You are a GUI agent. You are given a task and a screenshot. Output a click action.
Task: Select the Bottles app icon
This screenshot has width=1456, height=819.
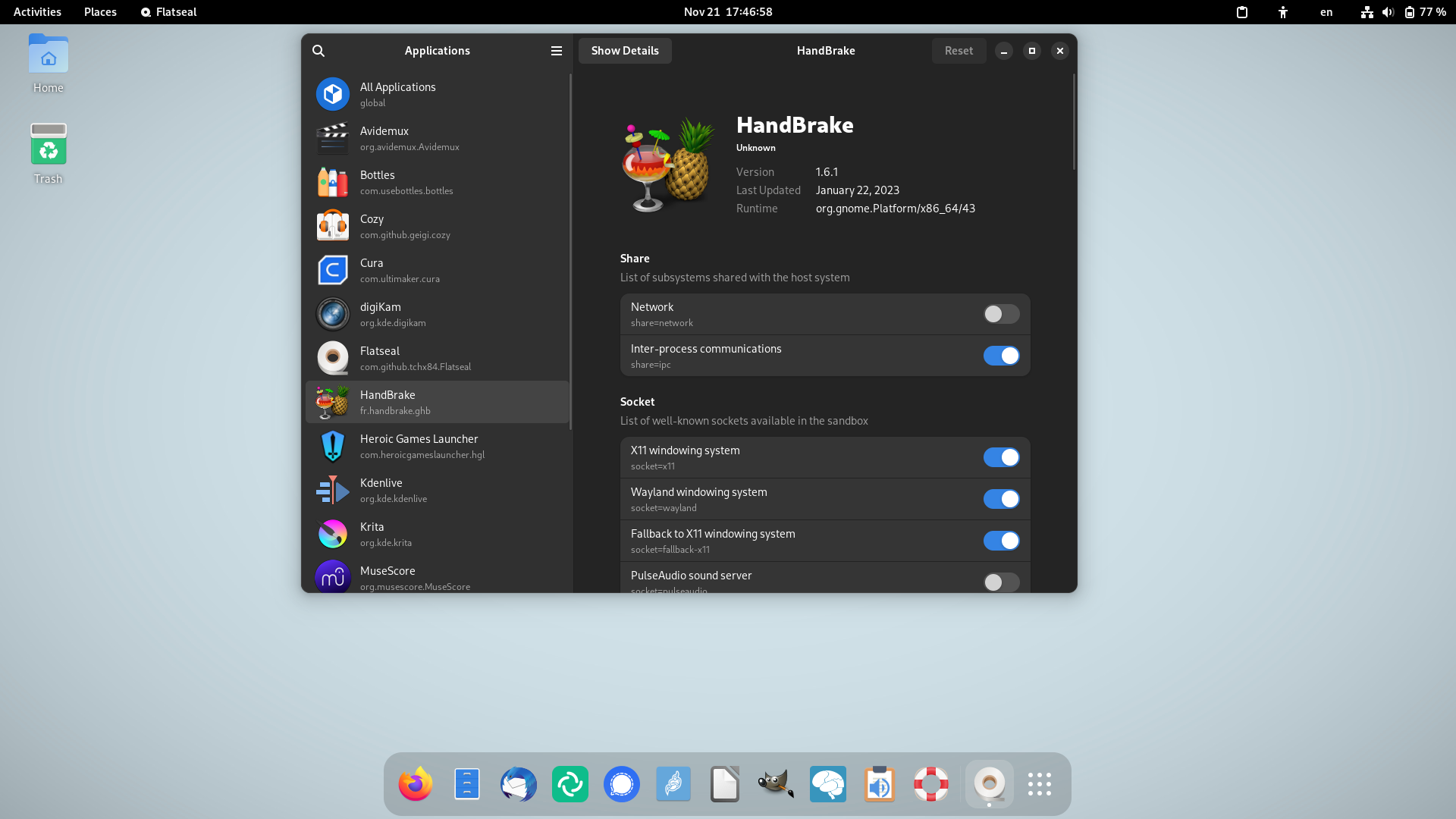pos(333,182)
